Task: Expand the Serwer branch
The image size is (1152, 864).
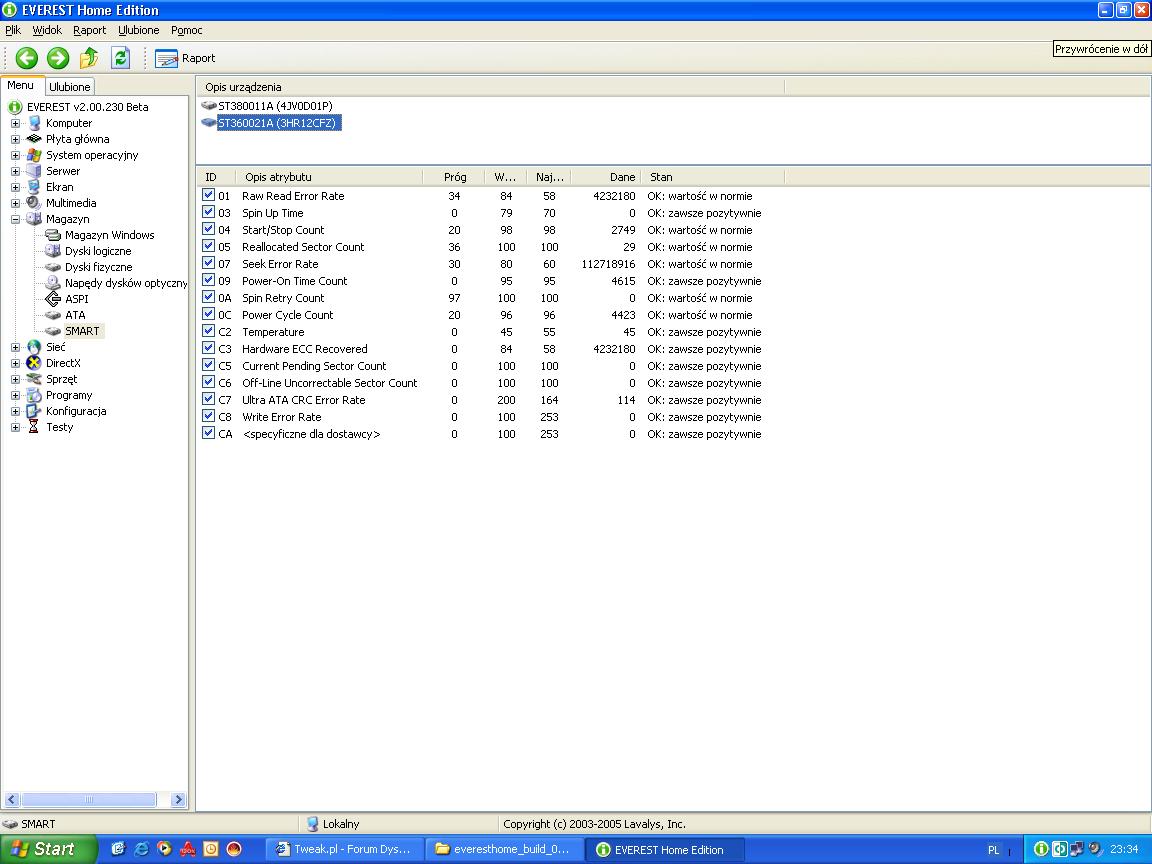Action: click(15, 171)
